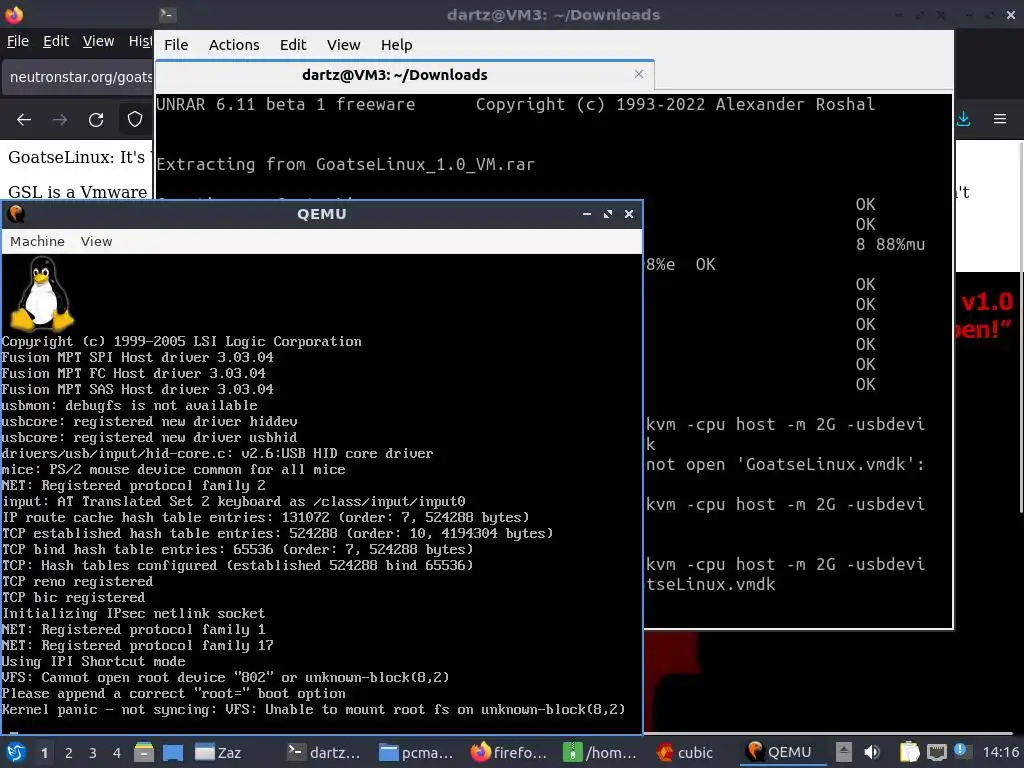Open the terminal's Help menu
The image size is (1024, 768).
(396, 44)
